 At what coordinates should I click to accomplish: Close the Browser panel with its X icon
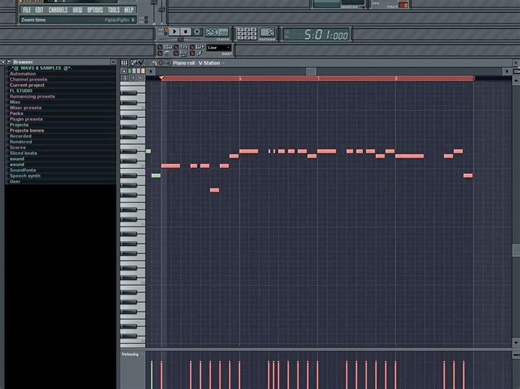(3, 62)
